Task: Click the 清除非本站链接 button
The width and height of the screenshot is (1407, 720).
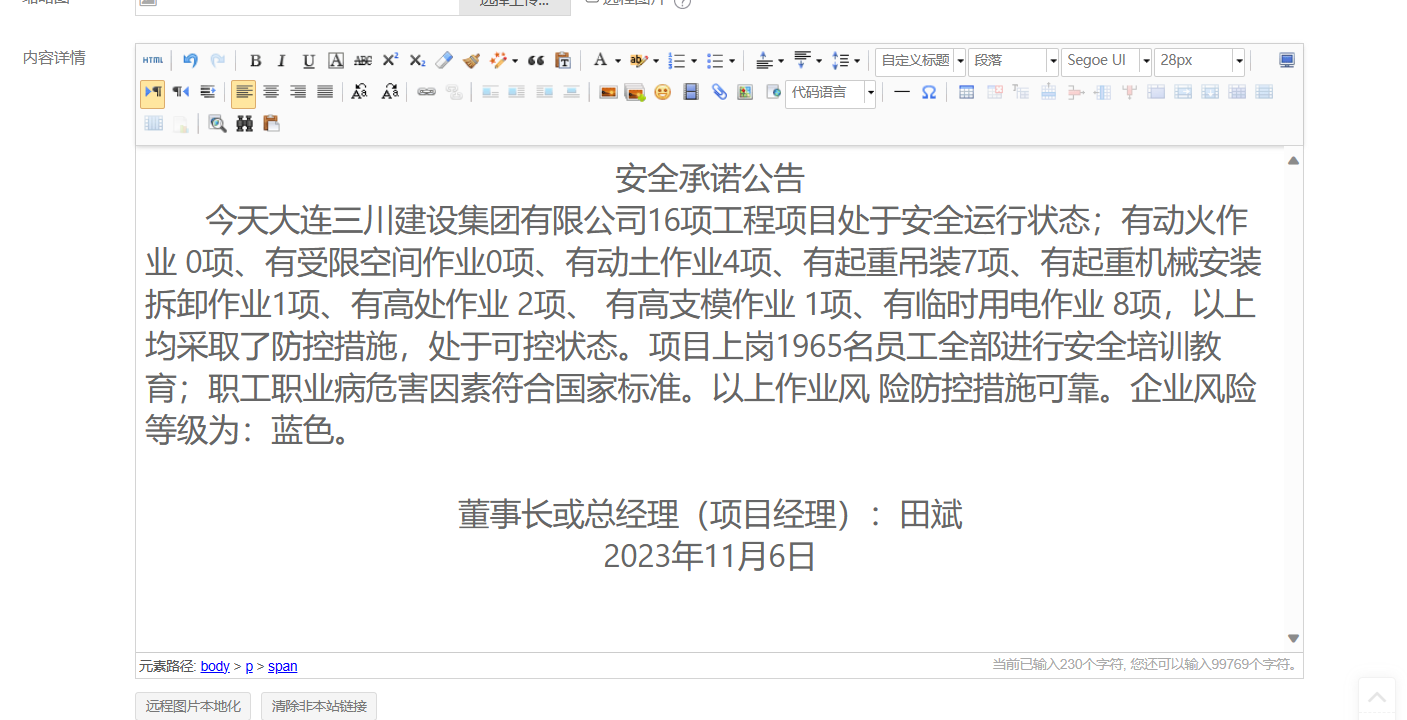Action: (319, 706)
